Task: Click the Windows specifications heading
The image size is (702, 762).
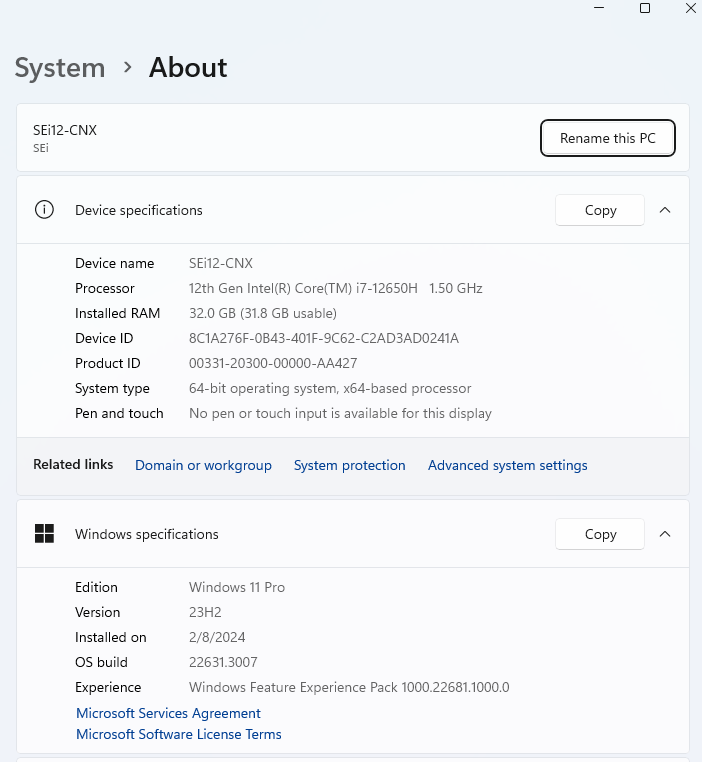Action: point(147,534)
